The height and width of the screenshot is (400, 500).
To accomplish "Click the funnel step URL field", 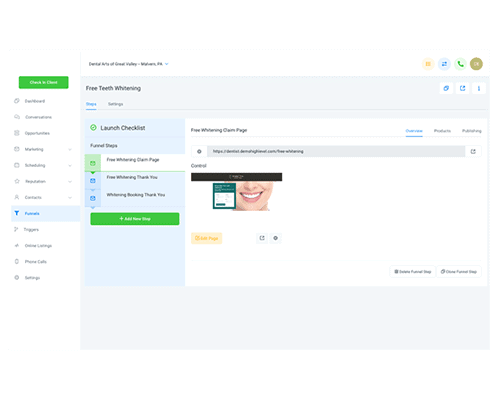I will click(336, 151).
